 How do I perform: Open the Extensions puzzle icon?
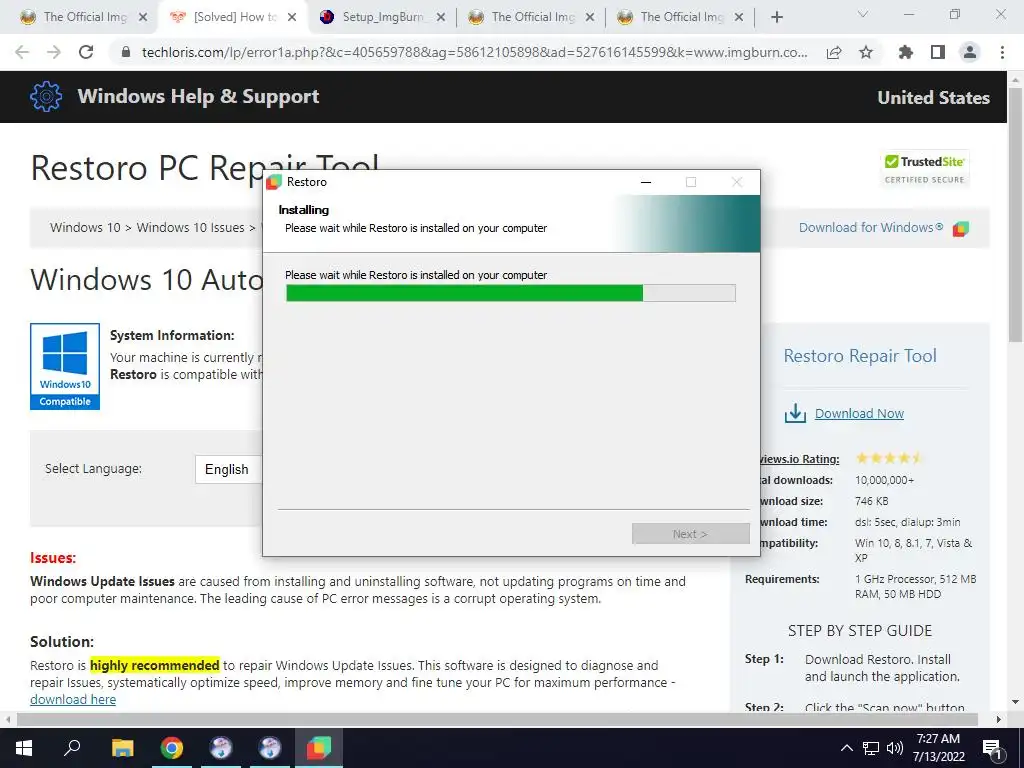(906, 52)
